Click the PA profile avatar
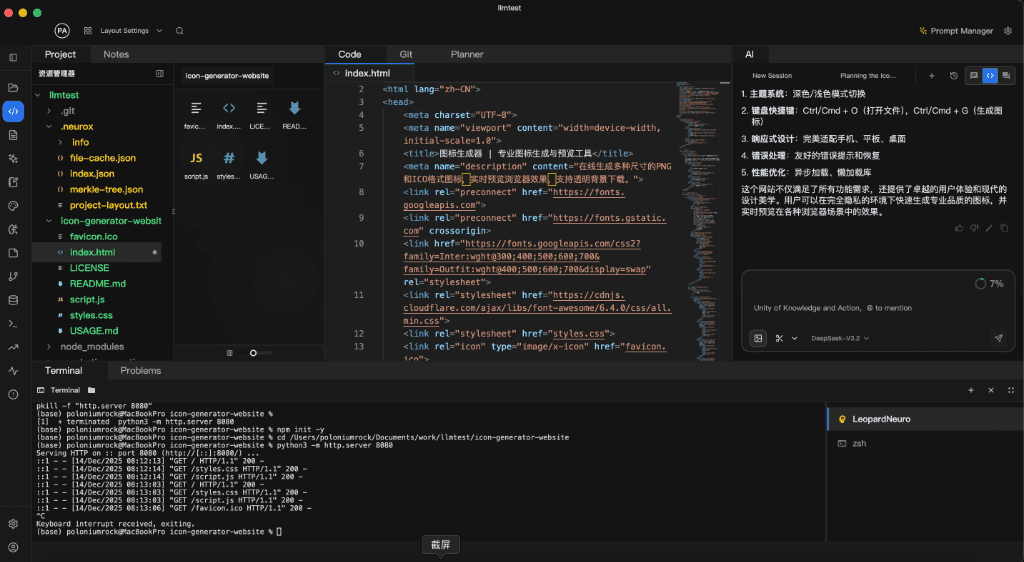The image size is (1024, 562). click(62, 31)
